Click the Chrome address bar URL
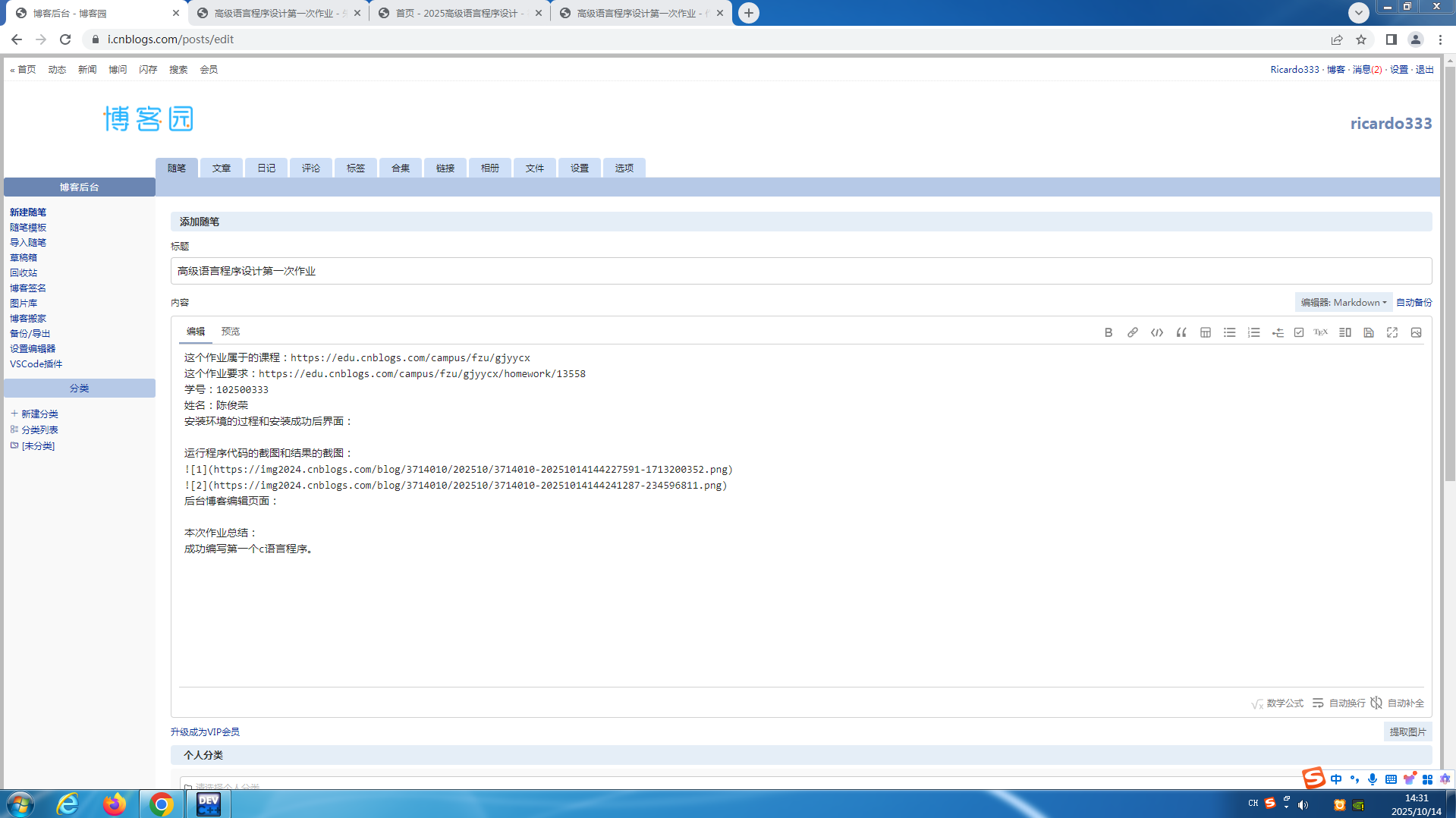This screenshot has width=1456, height=818. (171, 39)
